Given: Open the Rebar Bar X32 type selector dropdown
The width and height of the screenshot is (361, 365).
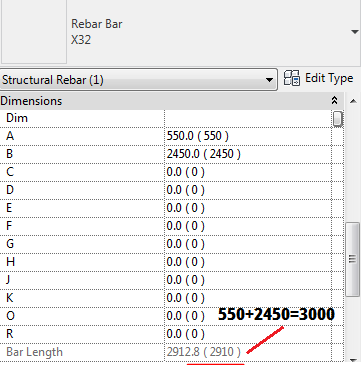Looking at the screenshot, I should coord(354,32).
